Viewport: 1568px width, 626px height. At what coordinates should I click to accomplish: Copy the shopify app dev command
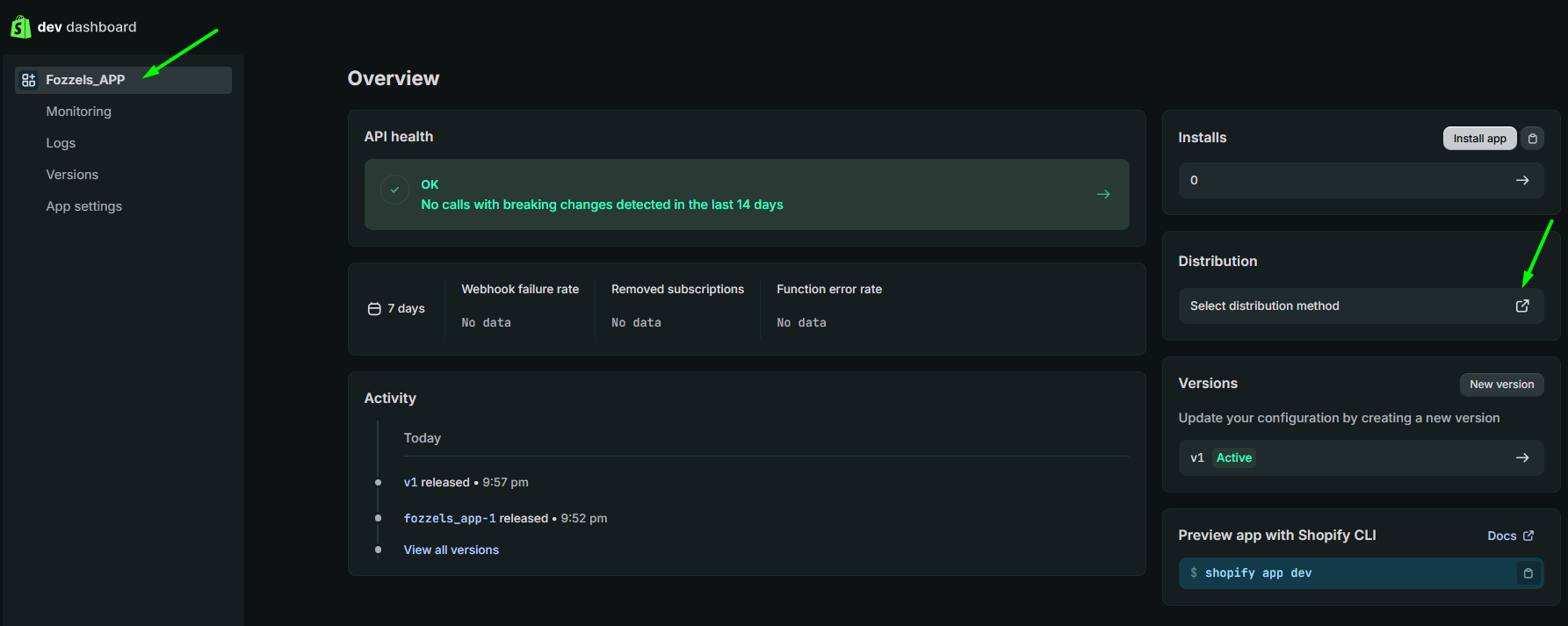point(1528,573)
